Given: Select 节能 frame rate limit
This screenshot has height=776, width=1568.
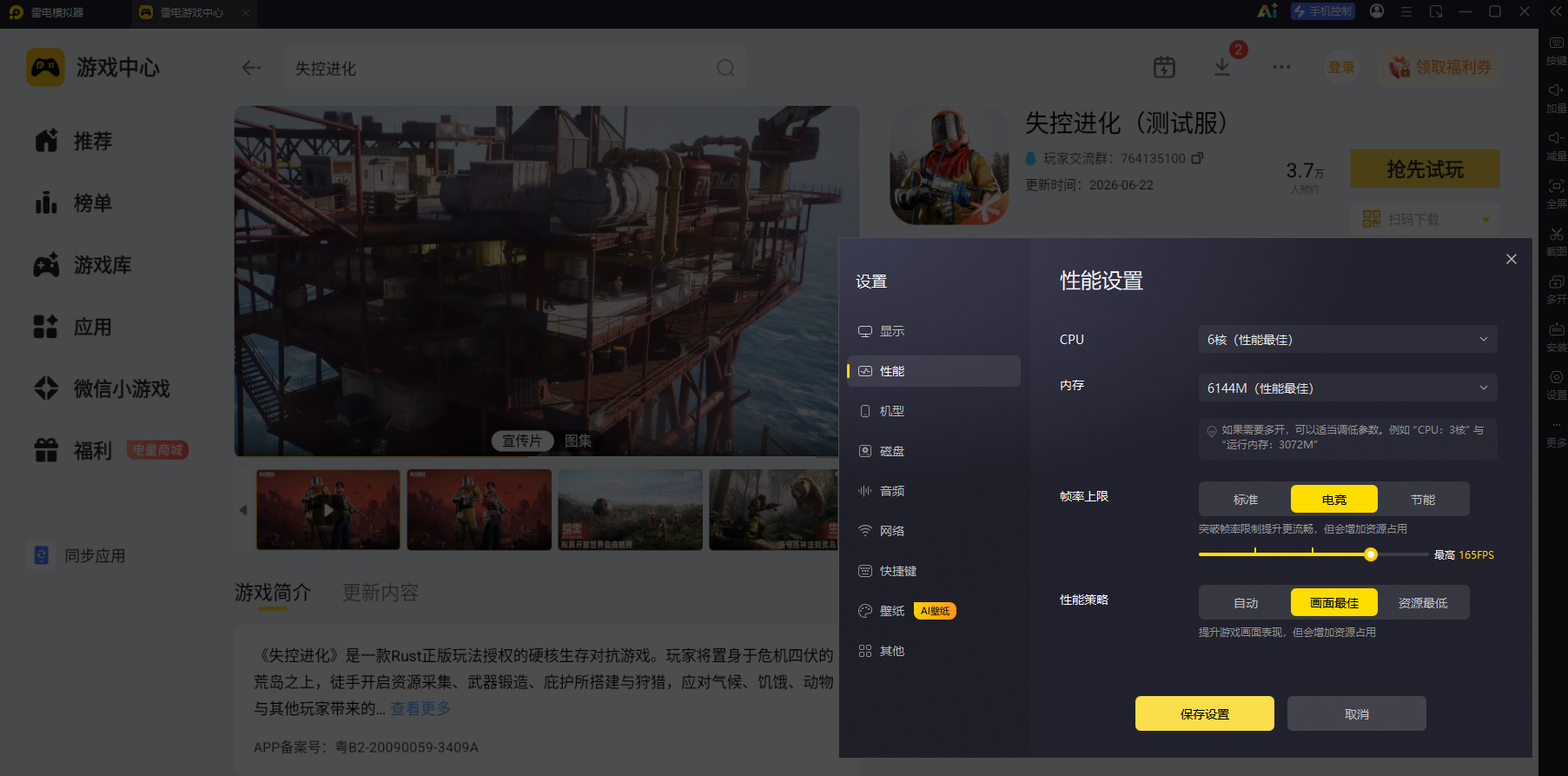Looking at the screenshot, I should click(1423, 499).
